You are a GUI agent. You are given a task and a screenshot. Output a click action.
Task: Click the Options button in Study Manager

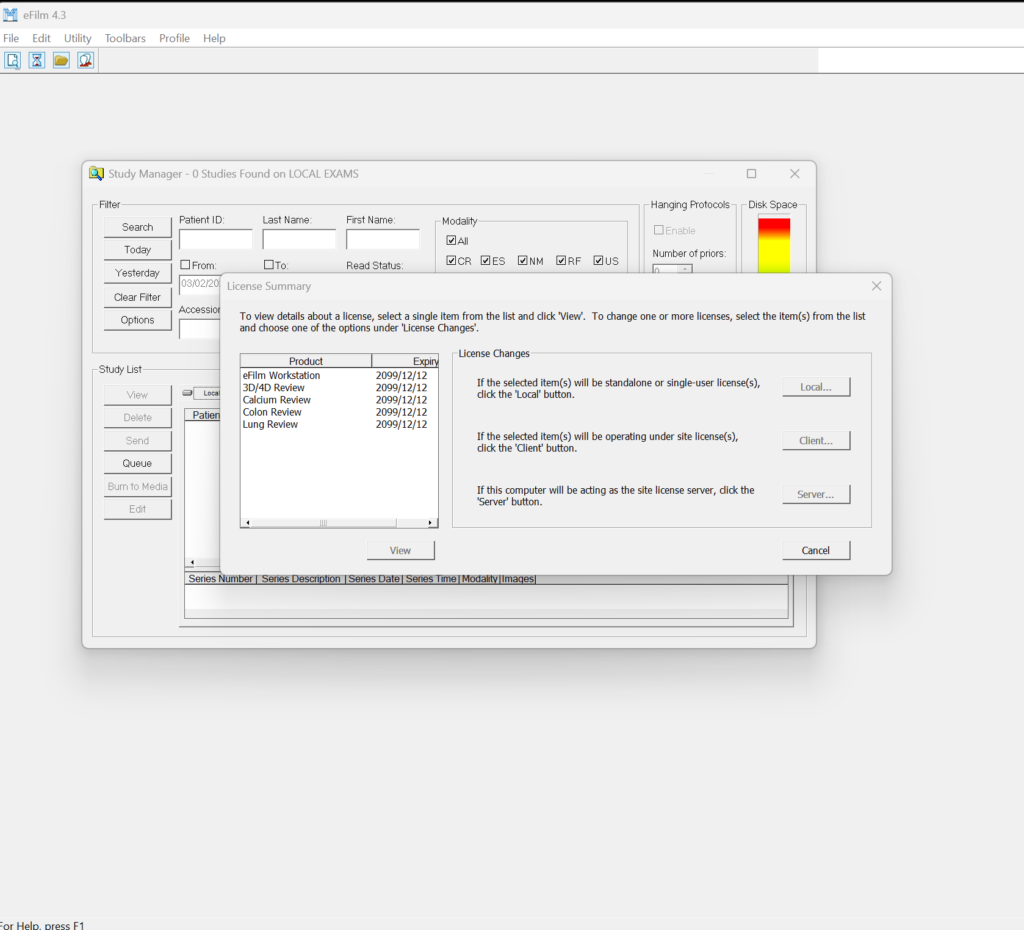coord(137,320)
